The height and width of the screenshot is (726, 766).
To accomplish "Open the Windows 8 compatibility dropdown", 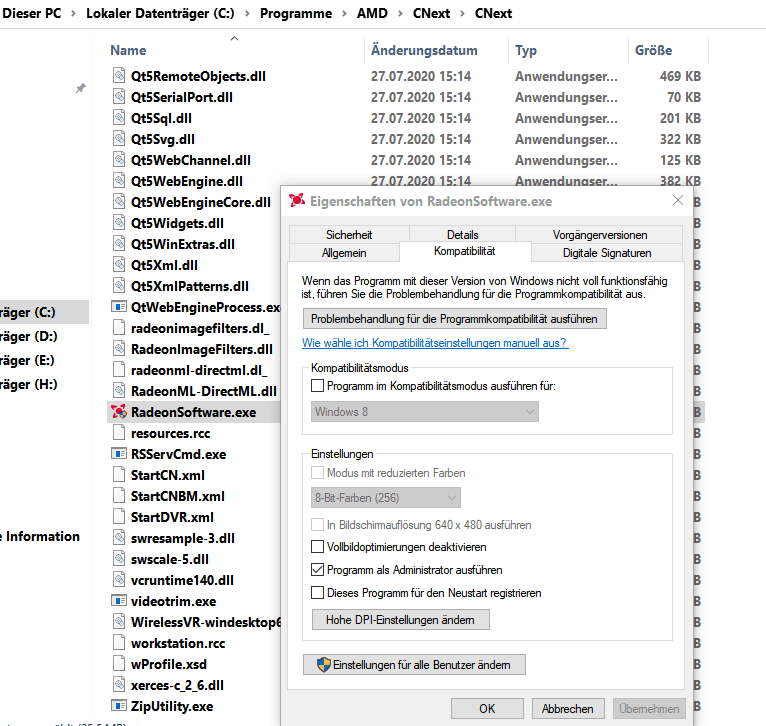I will [x=425, y=412].
